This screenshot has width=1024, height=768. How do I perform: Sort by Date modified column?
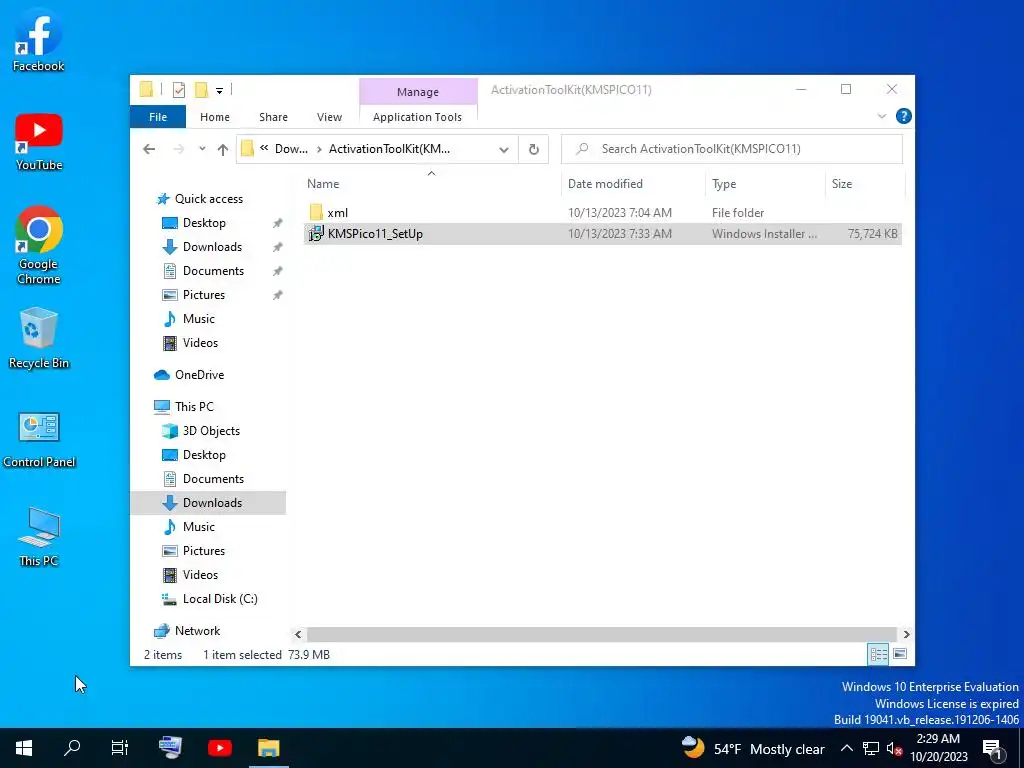pos(632,184)
